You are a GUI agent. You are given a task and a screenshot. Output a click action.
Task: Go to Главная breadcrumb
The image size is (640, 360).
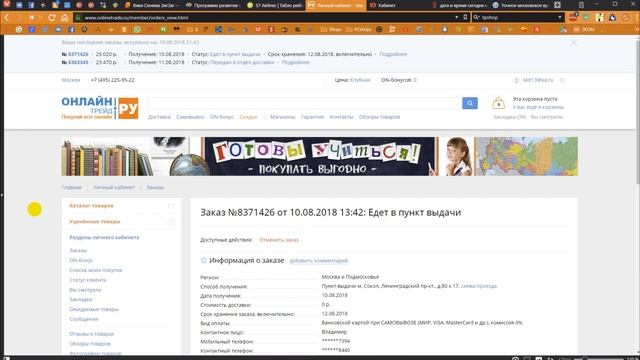pyautogui.click(x=71, y=187)
